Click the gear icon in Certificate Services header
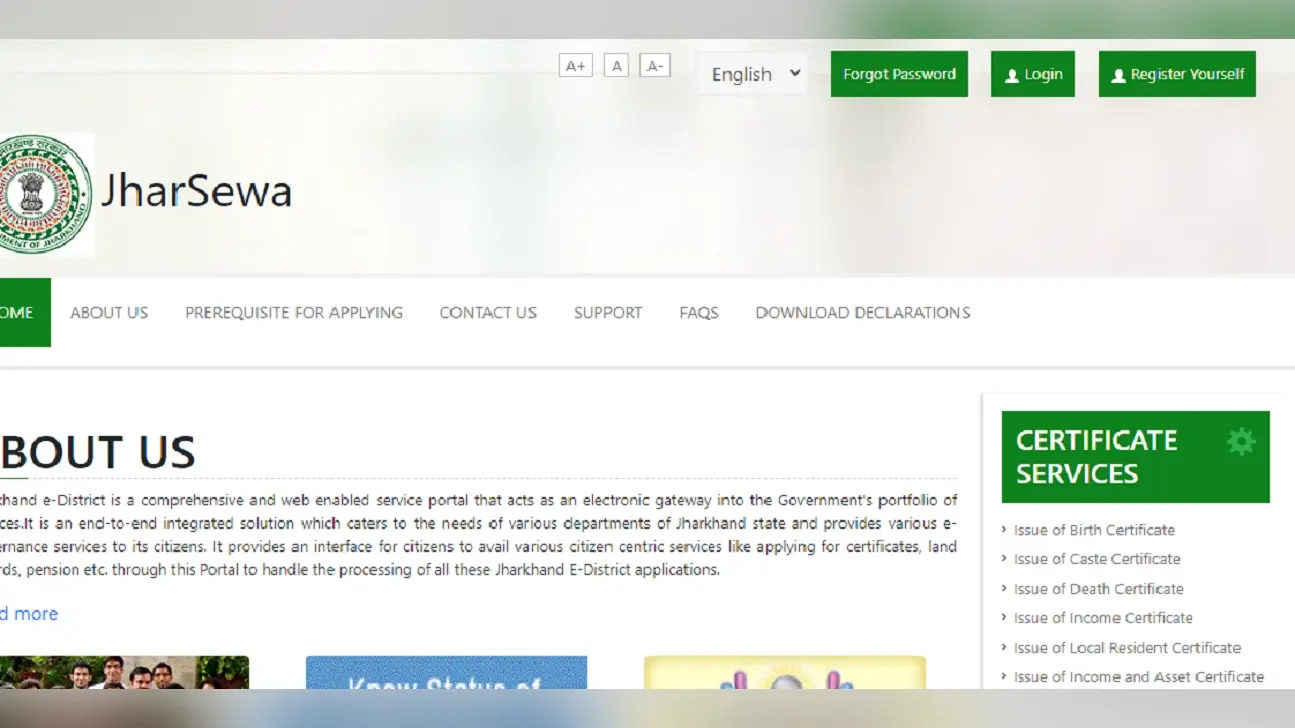The image size is (1295, 728). 1240,441
